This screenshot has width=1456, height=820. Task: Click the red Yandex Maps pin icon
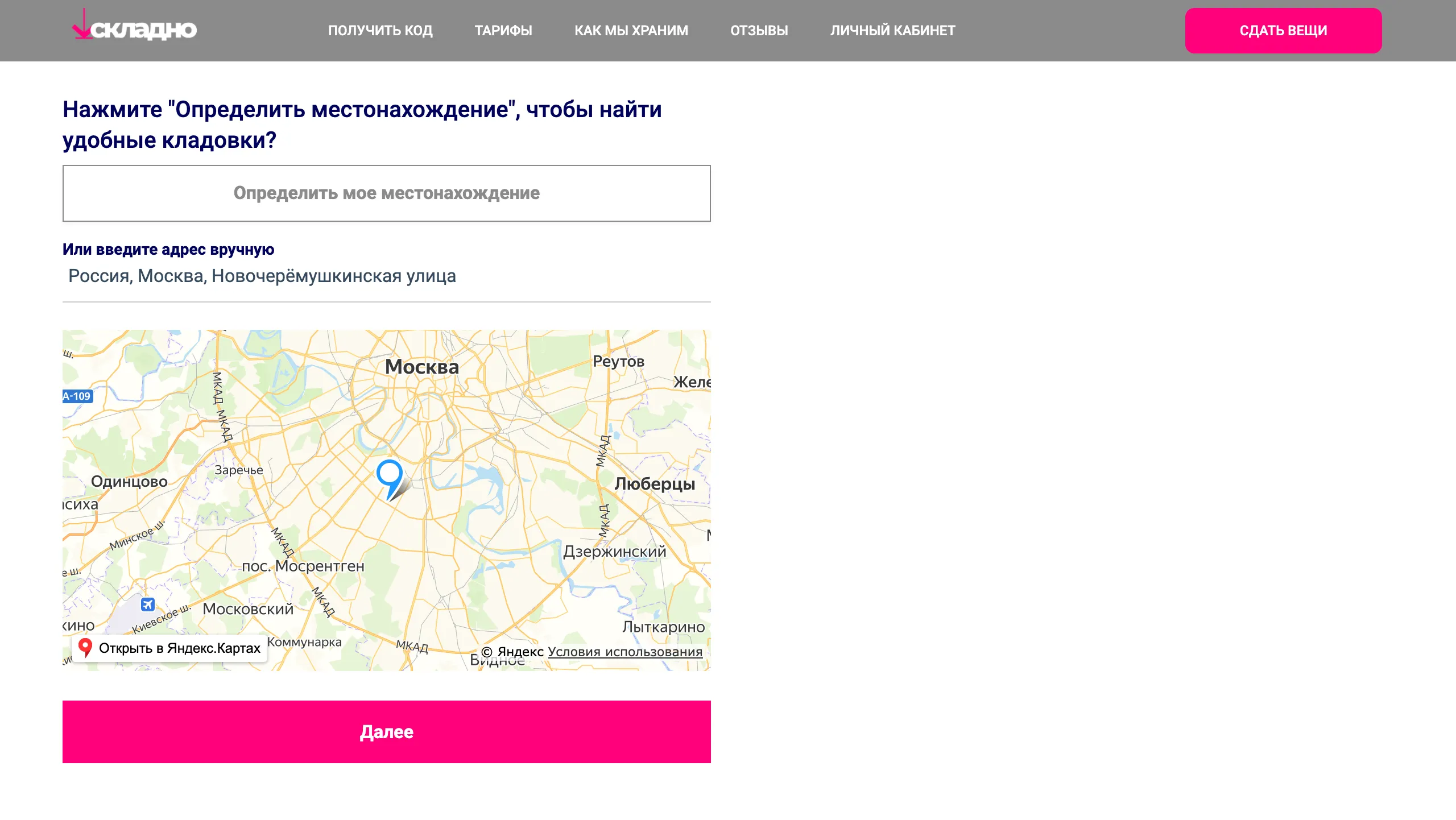85,647
